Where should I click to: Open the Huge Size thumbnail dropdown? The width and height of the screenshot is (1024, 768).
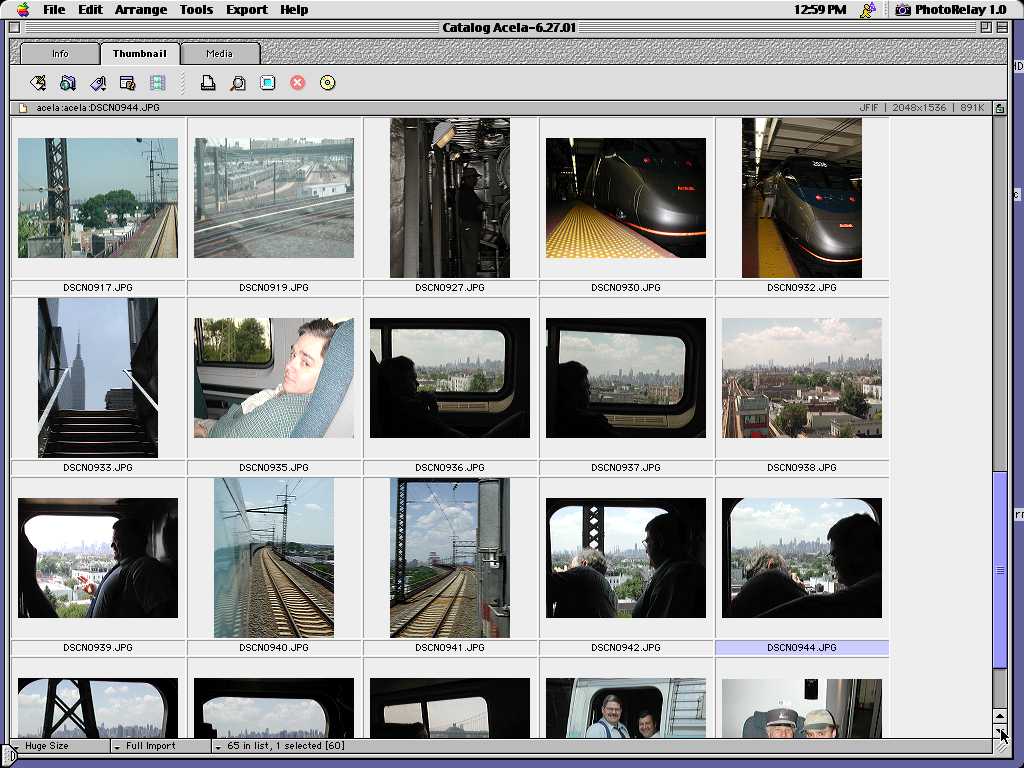(x=60, y=746)
